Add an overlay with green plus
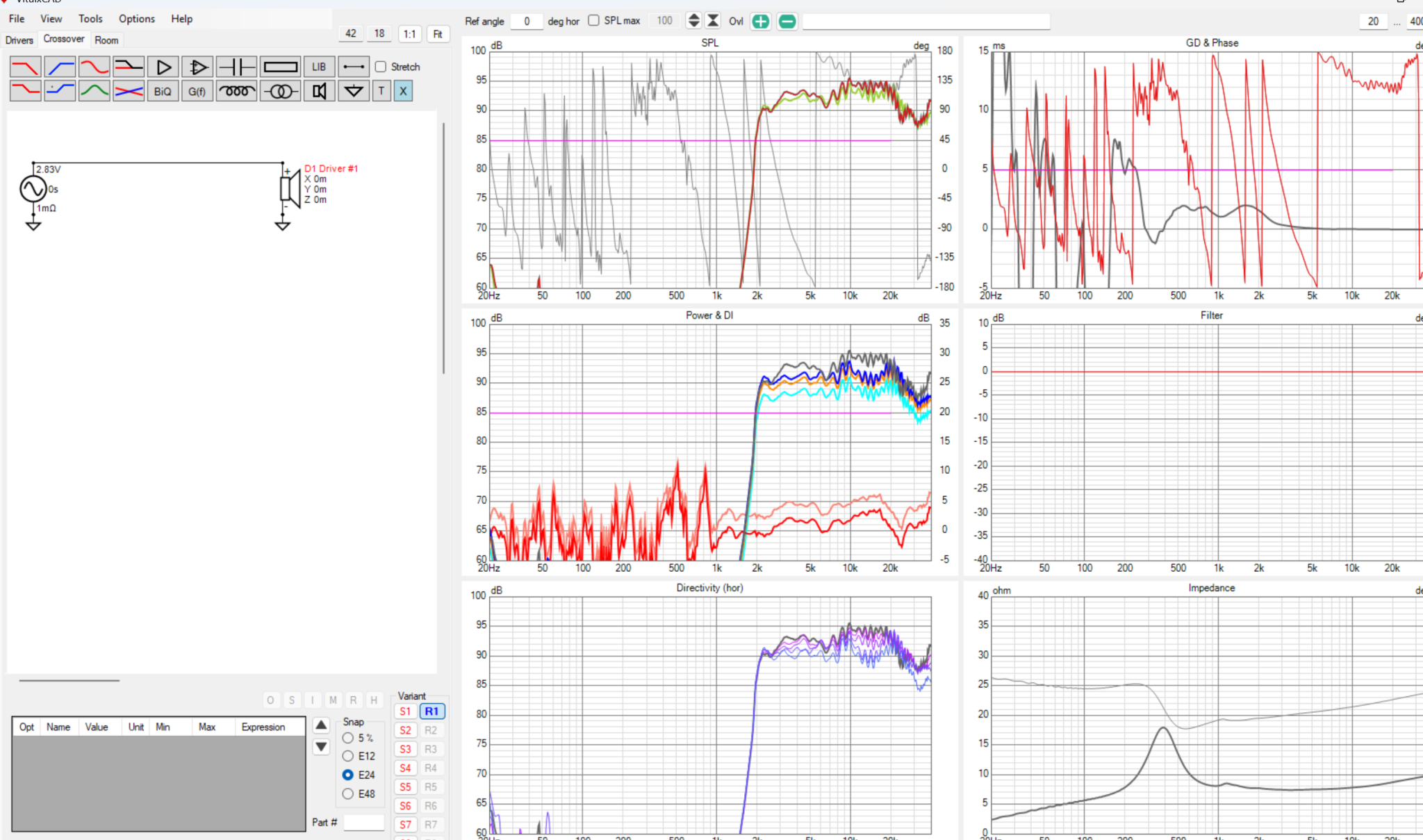 tap(761, 22)
